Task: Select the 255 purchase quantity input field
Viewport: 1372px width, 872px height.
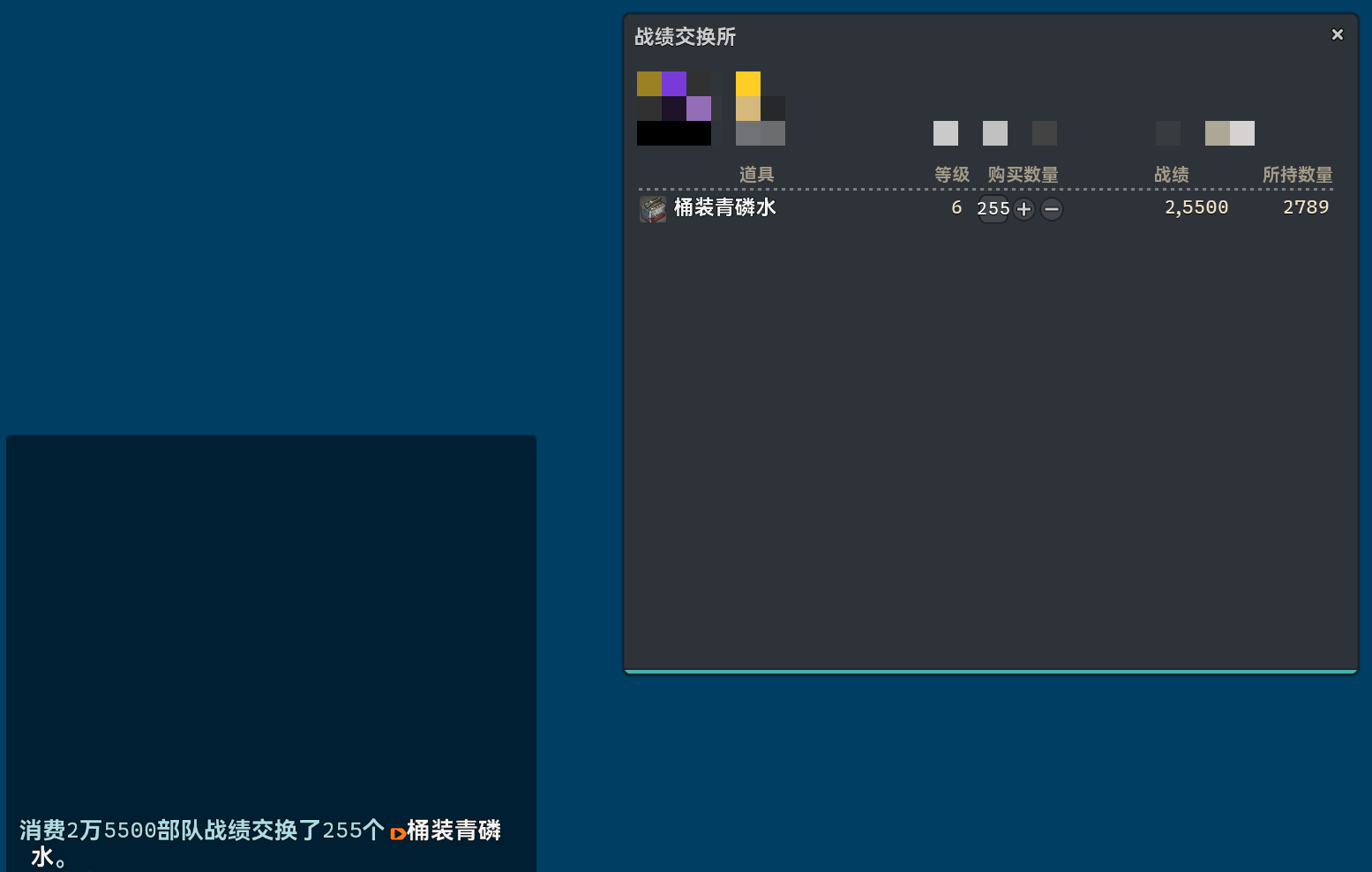Action: [993, 209]
